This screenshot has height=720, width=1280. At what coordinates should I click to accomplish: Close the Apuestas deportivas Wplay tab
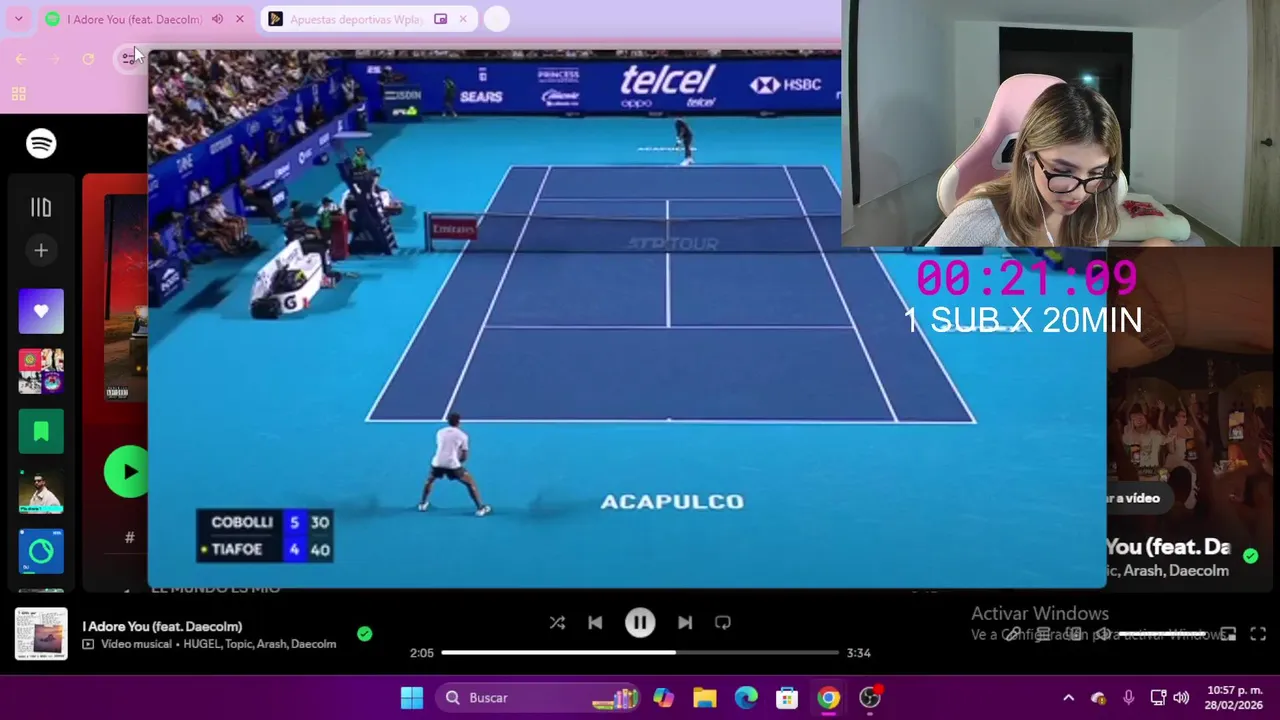coord(462,19)
